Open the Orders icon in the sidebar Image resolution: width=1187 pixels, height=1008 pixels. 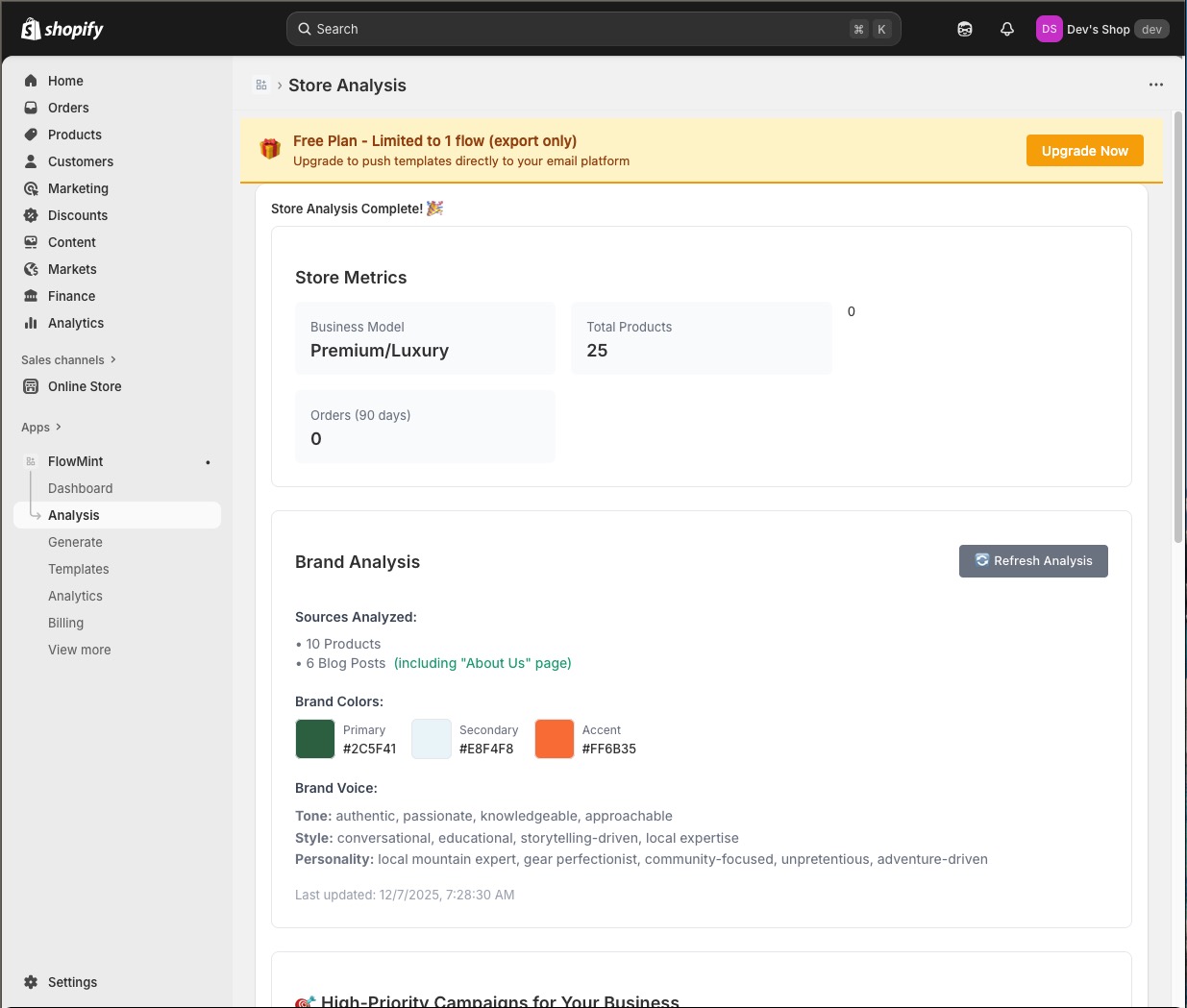(31, 108)
